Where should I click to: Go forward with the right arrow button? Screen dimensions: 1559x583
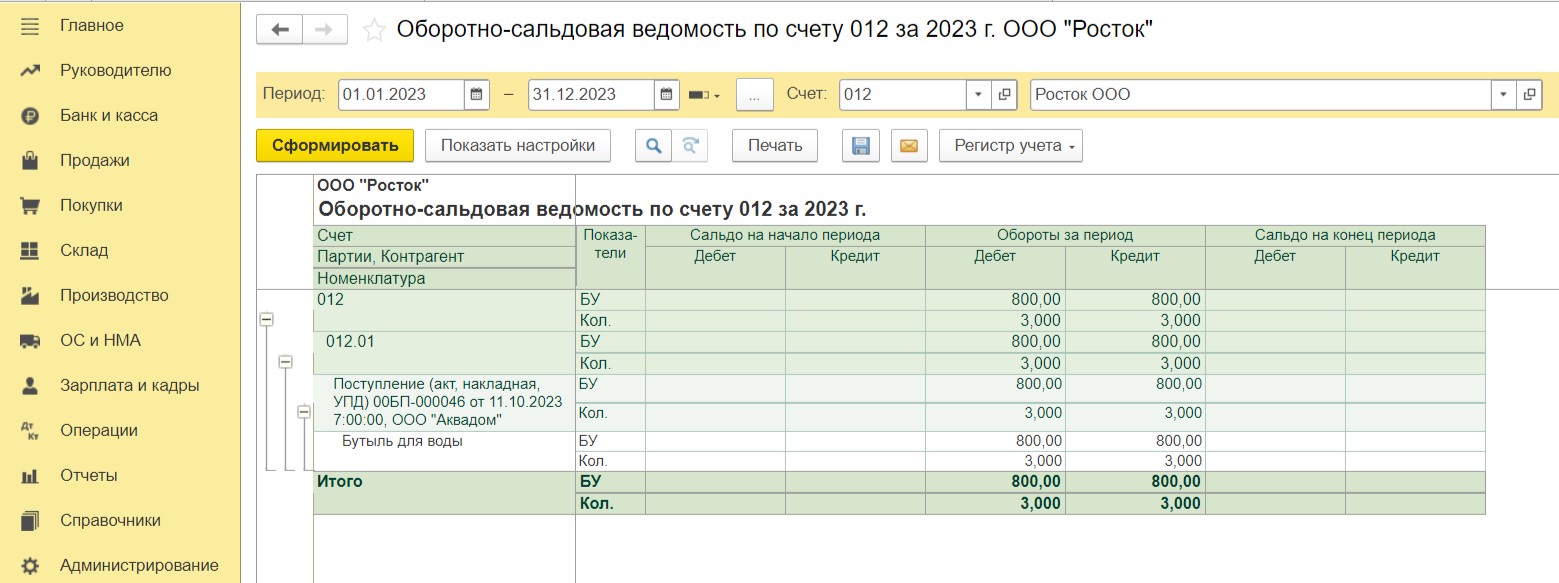[x=324, y=30]
